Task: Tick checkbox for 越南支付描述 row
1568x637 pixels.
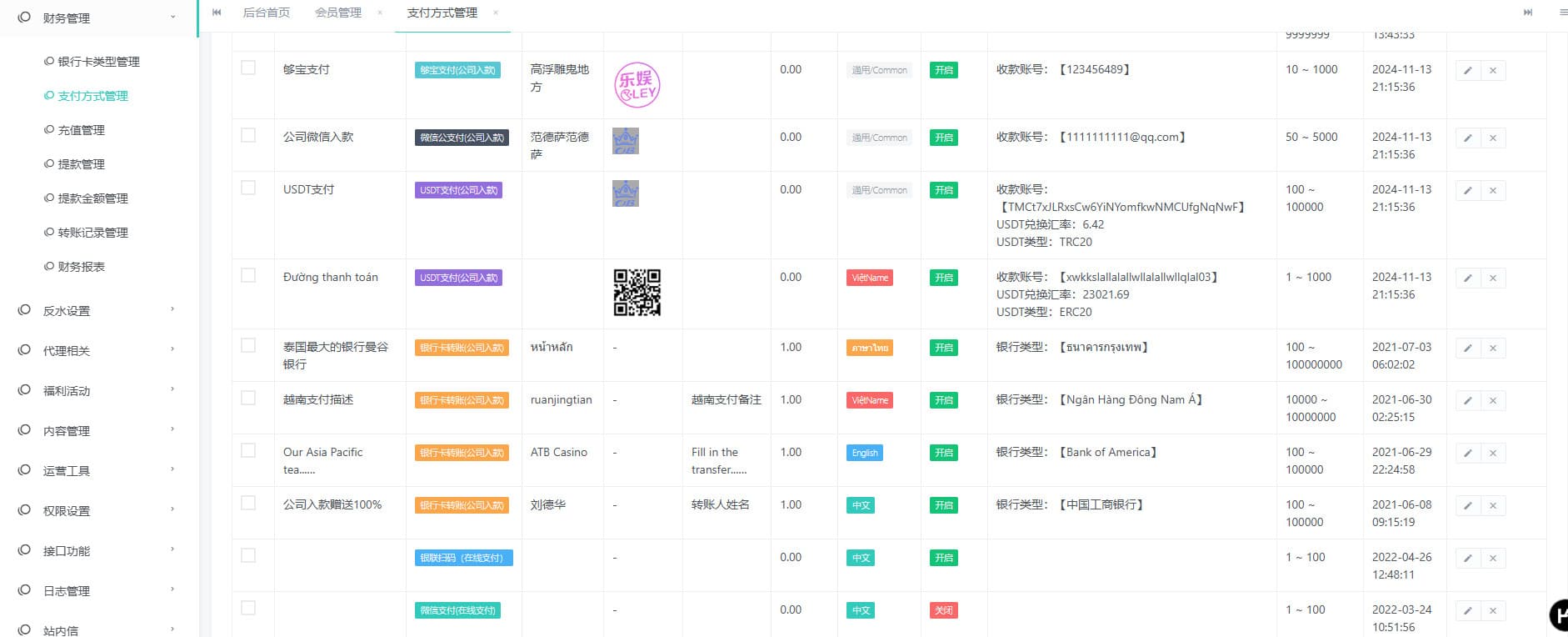Action: (x=248, y=399)
